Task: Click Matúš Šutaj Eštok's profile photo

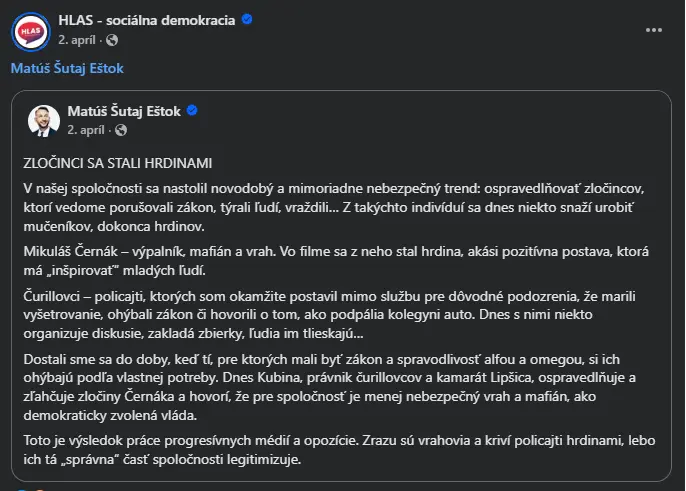Action: click(44, 120)
